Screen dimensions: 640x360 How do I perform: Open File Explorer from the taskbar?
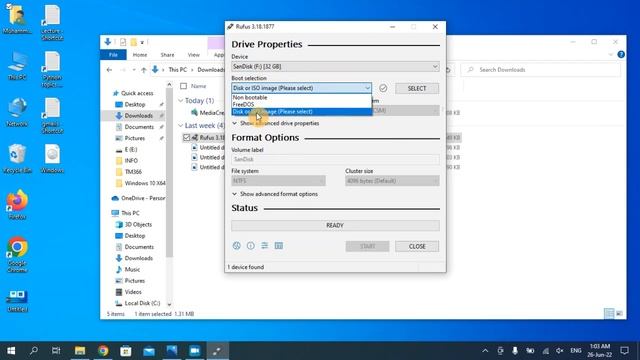click(80, 351)
